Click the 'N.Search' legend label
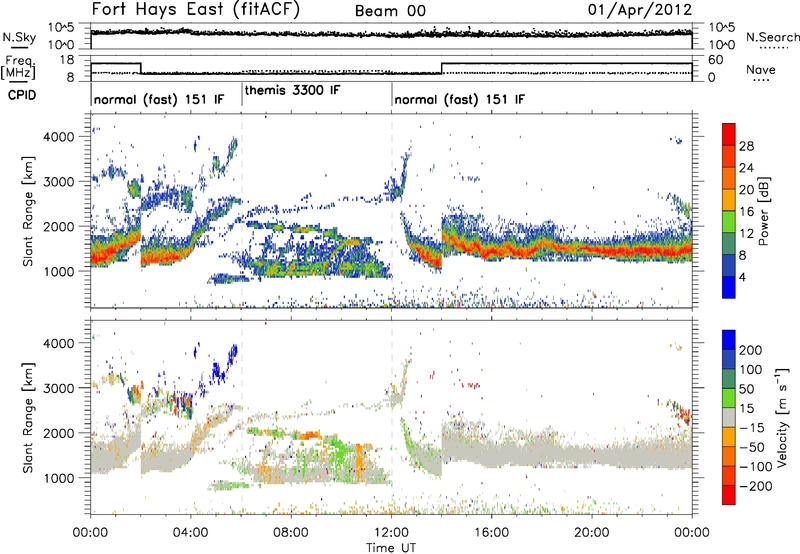Viewport: 800px width, 554px height. pyautogui.click(x=772, y=37)
